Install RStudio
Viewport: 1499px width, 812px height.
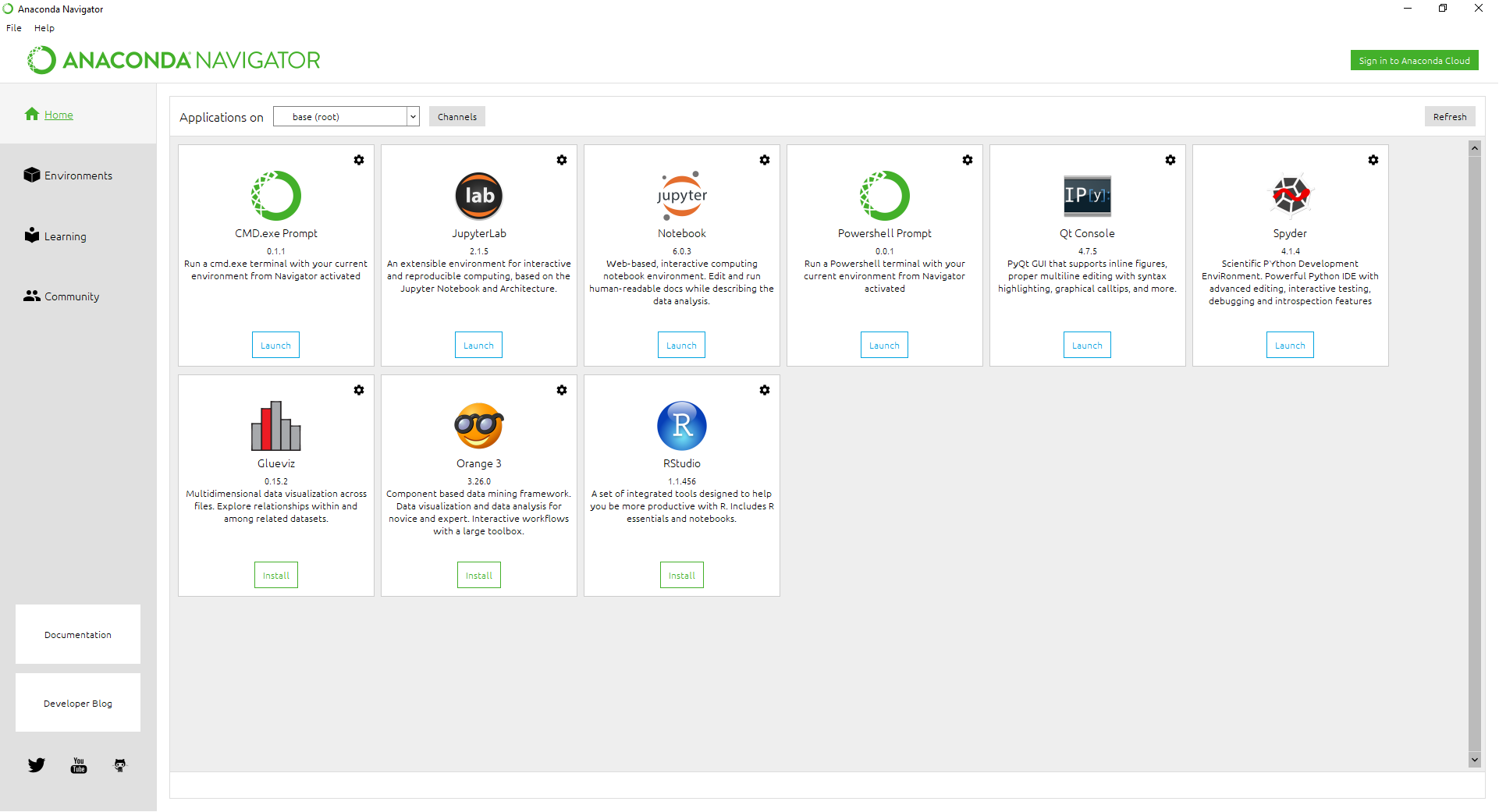pyautogui.click(x=682, y=576)
